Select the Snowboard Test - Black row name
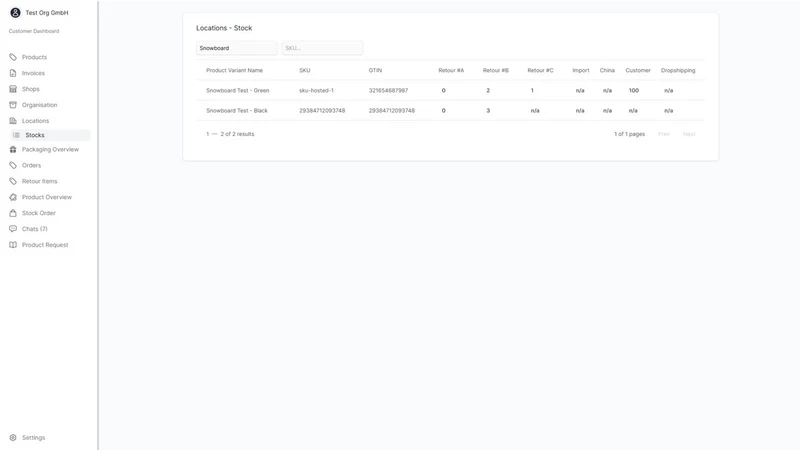 coord(237,110)
